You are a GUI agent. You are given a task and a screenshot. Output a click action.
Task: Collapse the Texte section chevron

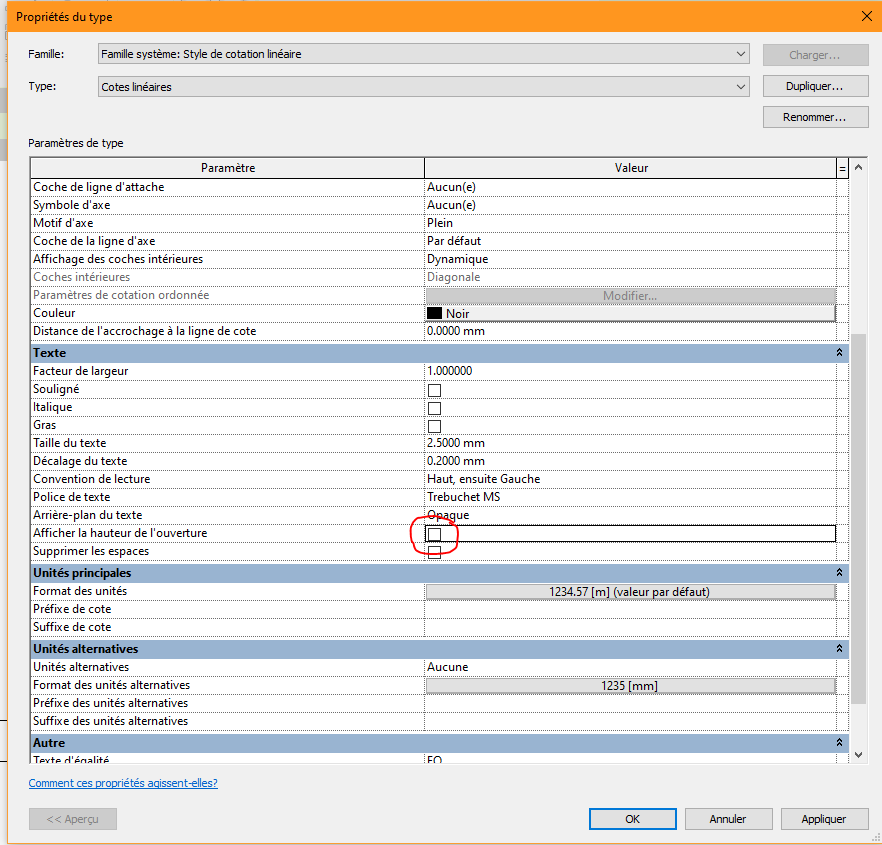(840, 352)
